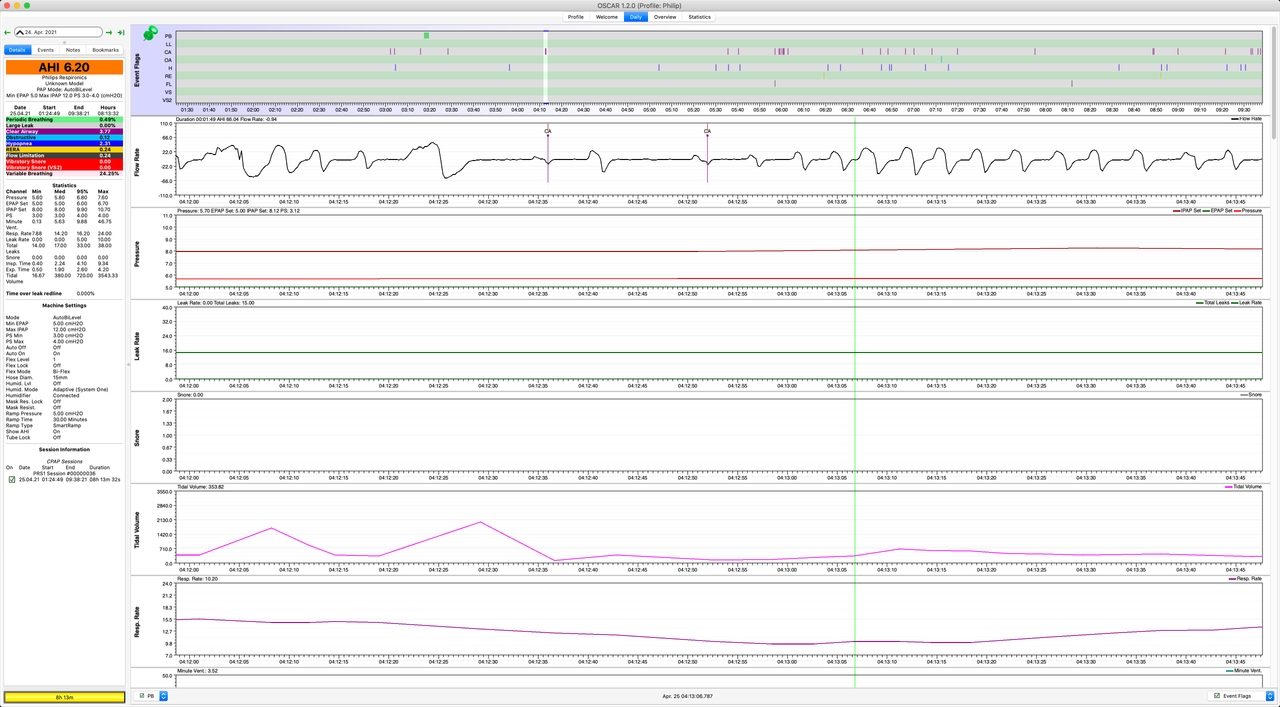Click the Machine Settings heading

click(x=64, y=305)
